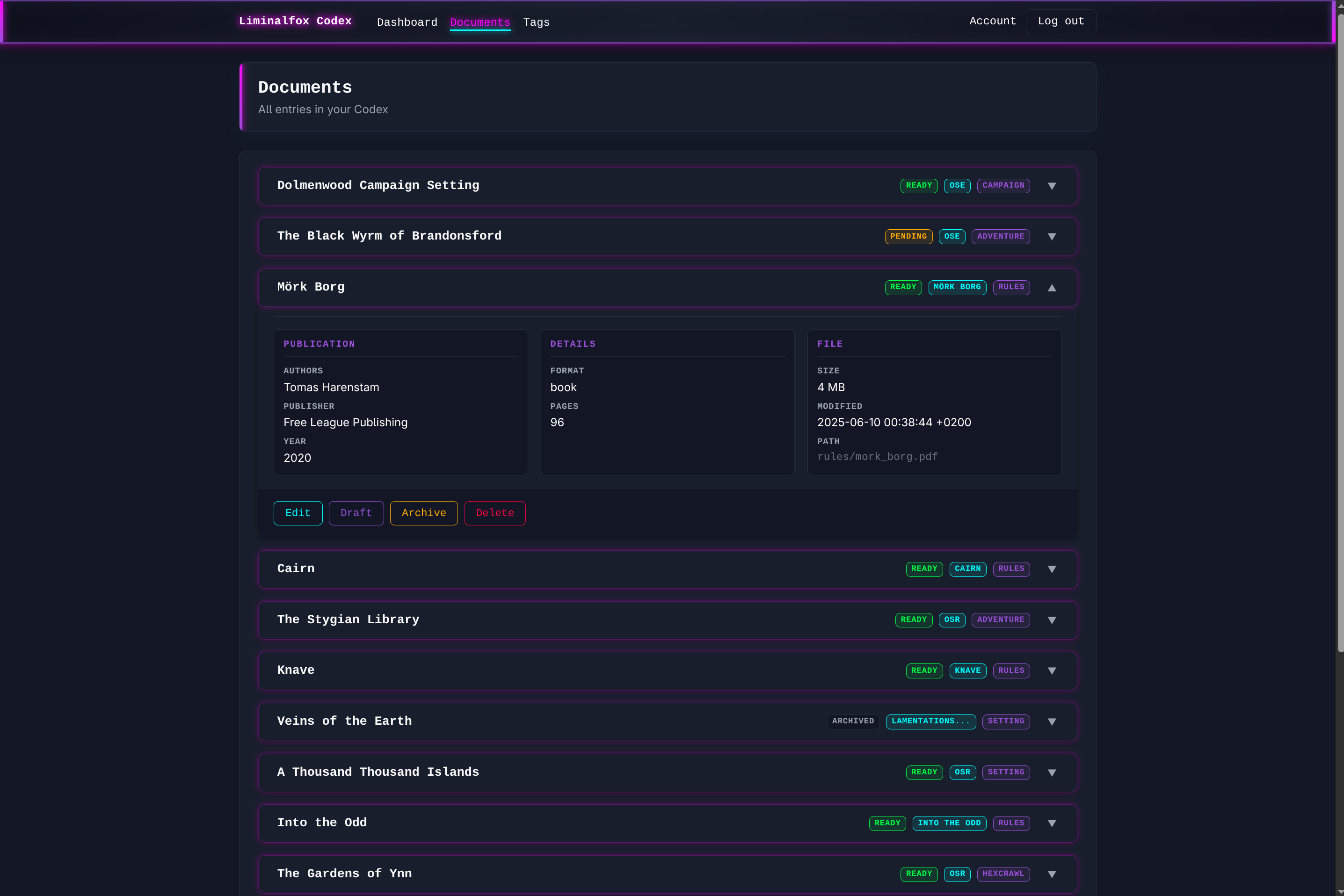The height and width of the screenshot is (896, 1344).
Task: Click the Mörk Borg title
Action: (311, 287)
